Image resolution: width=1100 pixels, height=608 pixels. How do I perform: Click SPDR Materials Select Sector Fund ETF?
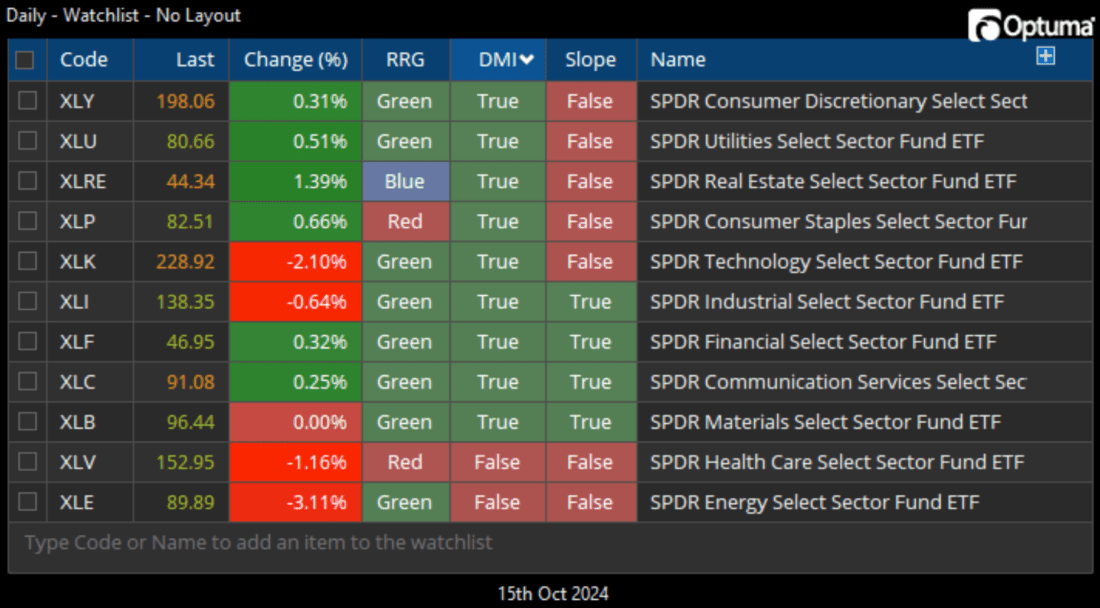825,421
